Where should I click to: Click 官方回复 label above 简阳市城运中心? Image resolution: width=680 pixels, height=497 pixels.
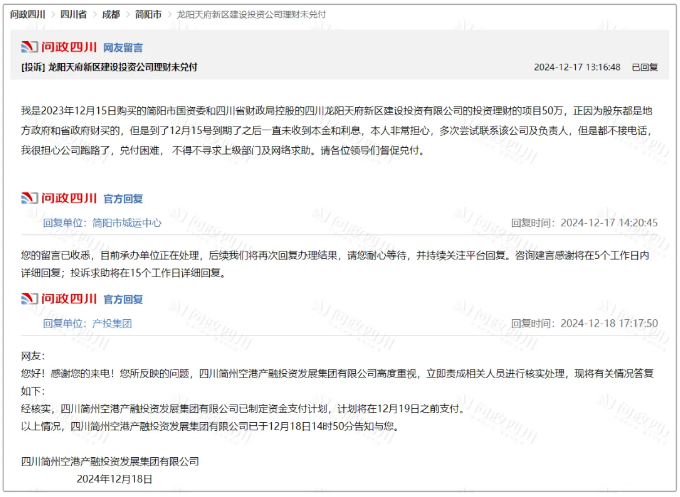[x=123, y=199]
